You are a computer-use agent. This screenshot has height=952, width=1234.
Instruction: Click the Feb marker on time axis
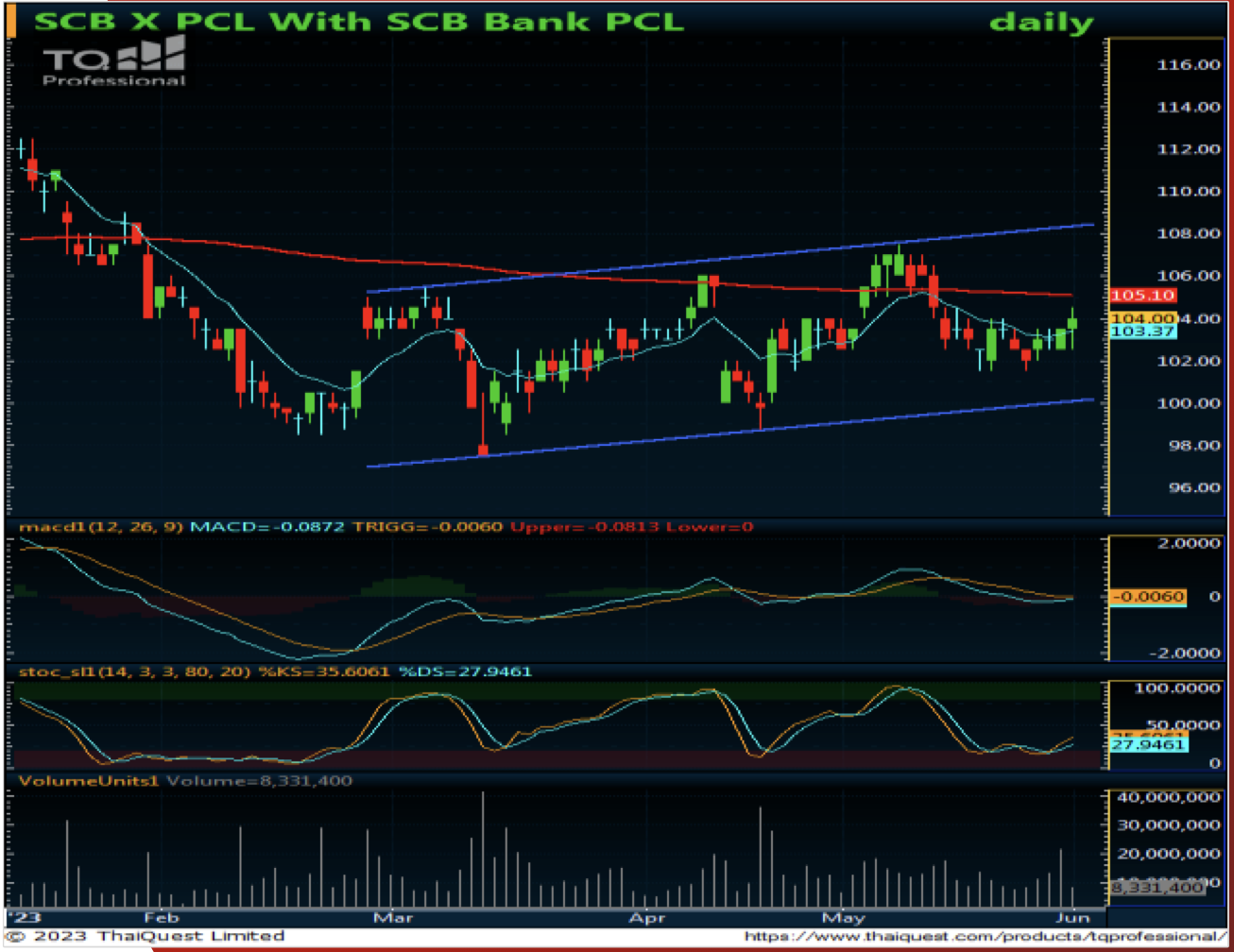point(162,917)
